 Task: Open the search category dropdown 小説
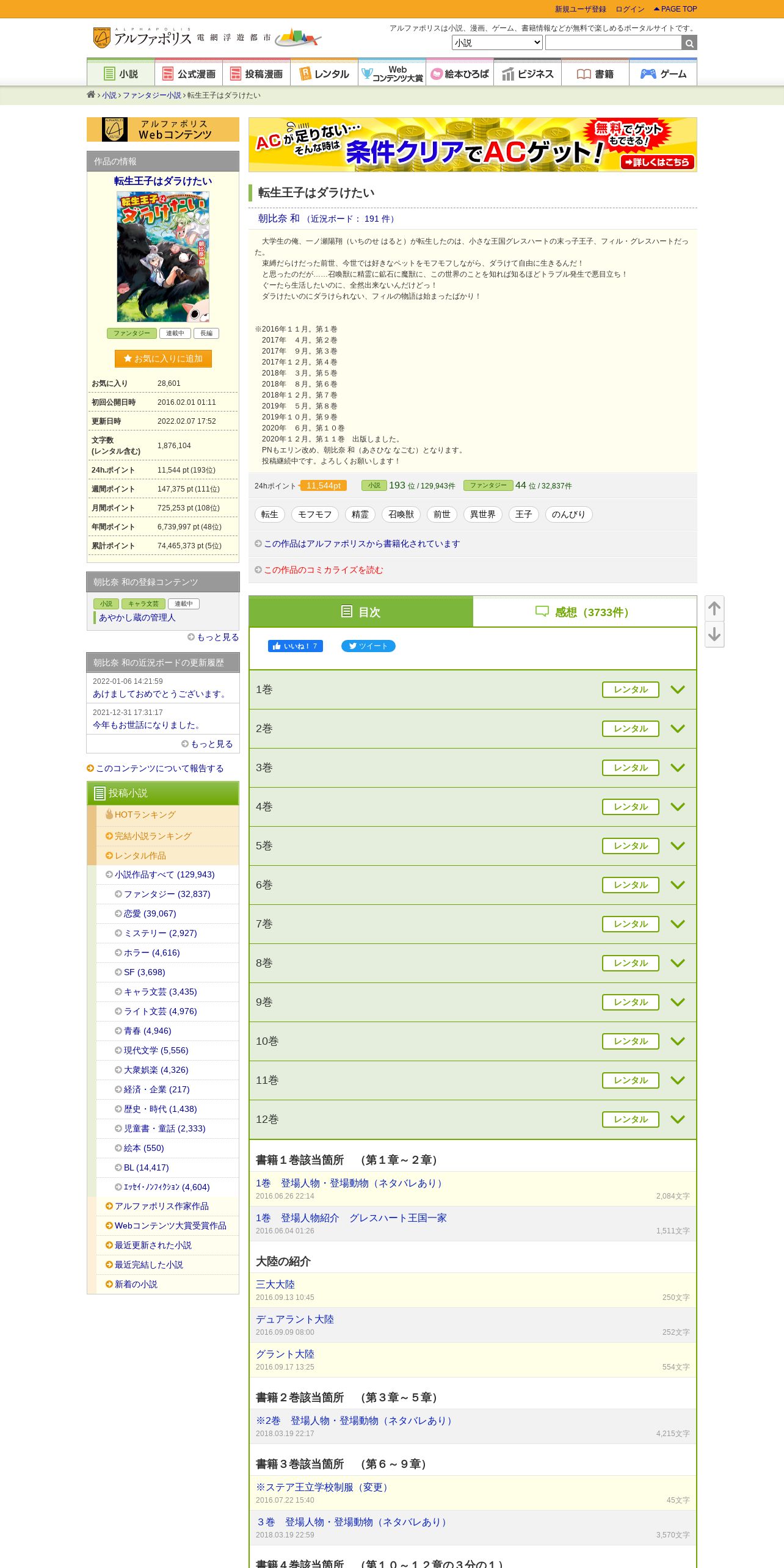tap(497, 43)
